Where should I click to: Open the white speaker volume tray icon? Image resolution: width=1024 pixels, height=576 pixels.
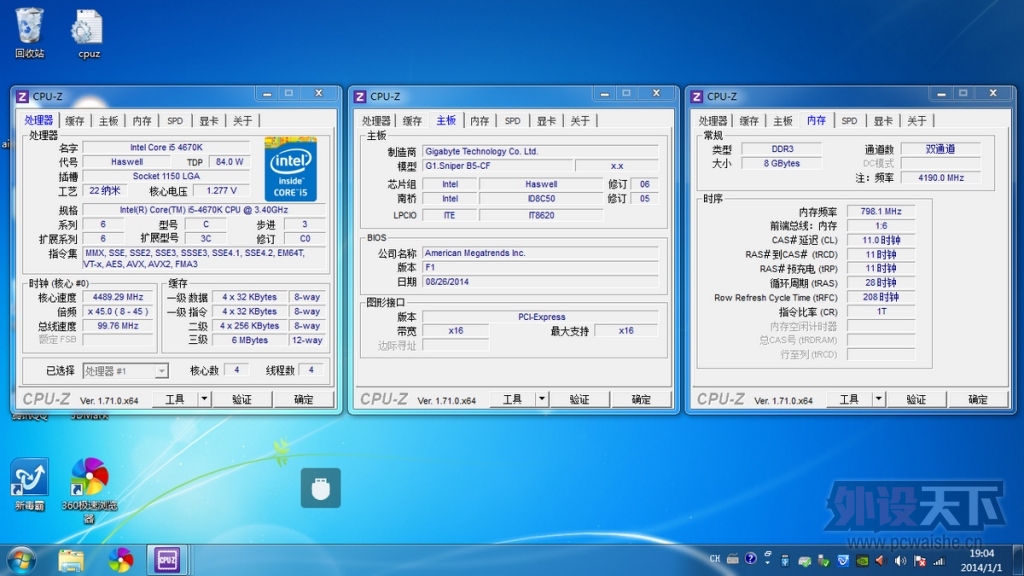tap(900, 560)
